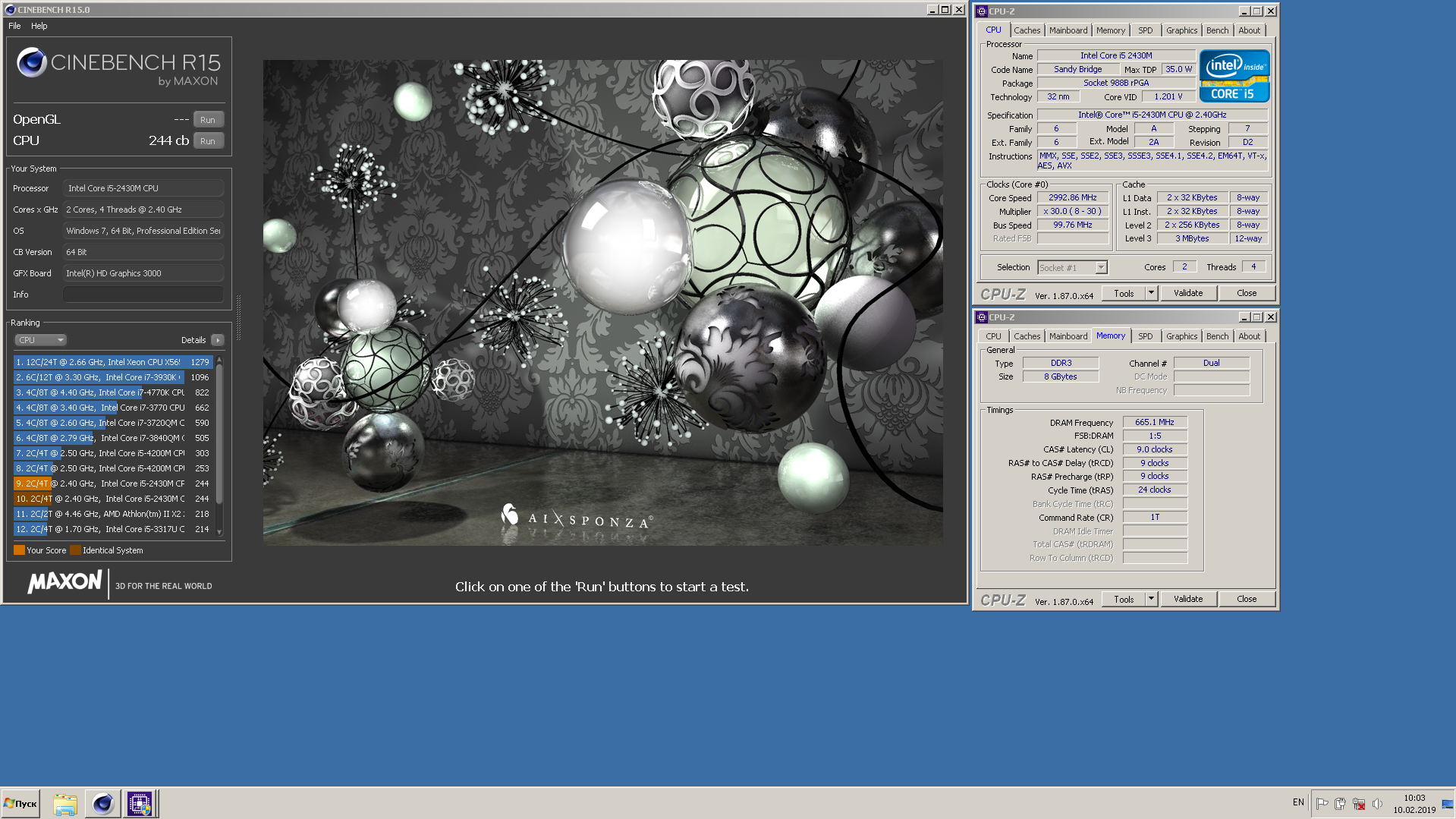Switch to Cinebench via its taskbar icon
The width and height of the screenshot is (1456, 819).
coord(102,804)
